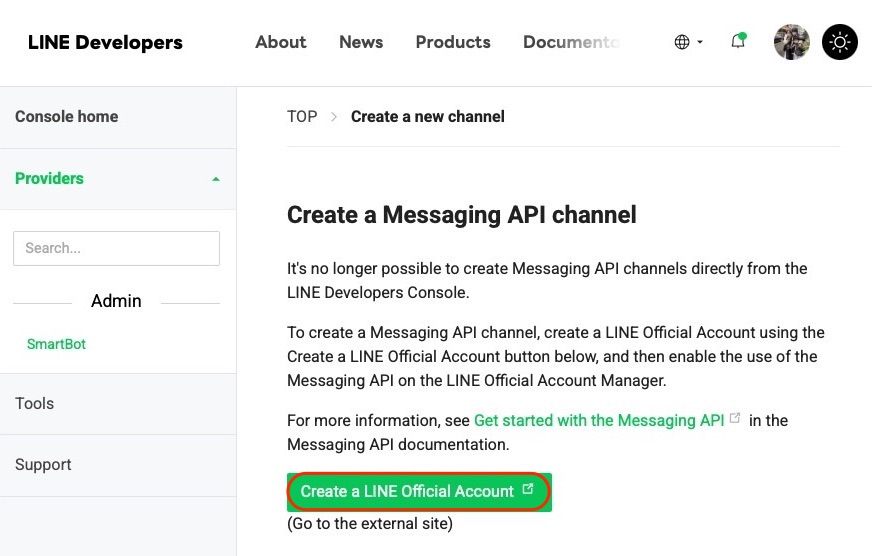Open the notifications bell icon
872x556 pixels.
(738, 41)
